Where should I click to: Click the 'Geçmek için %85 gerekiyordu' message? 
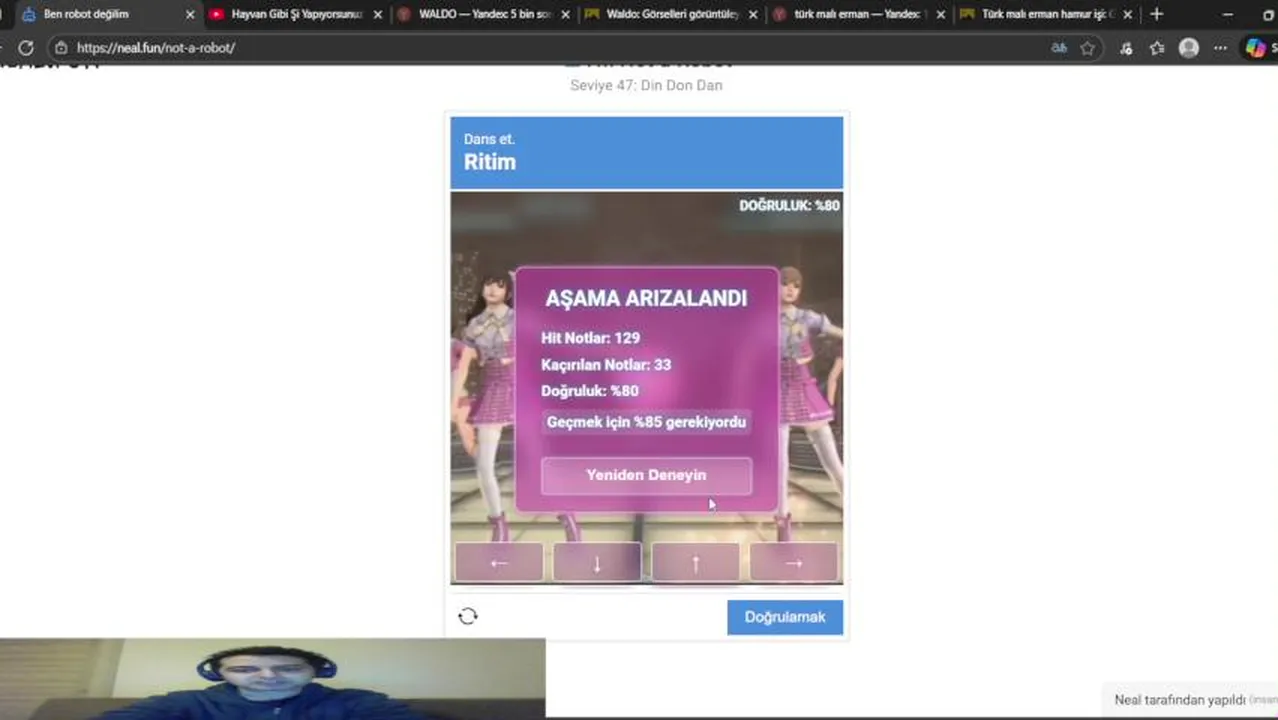pyautogui.click(x=646, y=422)
